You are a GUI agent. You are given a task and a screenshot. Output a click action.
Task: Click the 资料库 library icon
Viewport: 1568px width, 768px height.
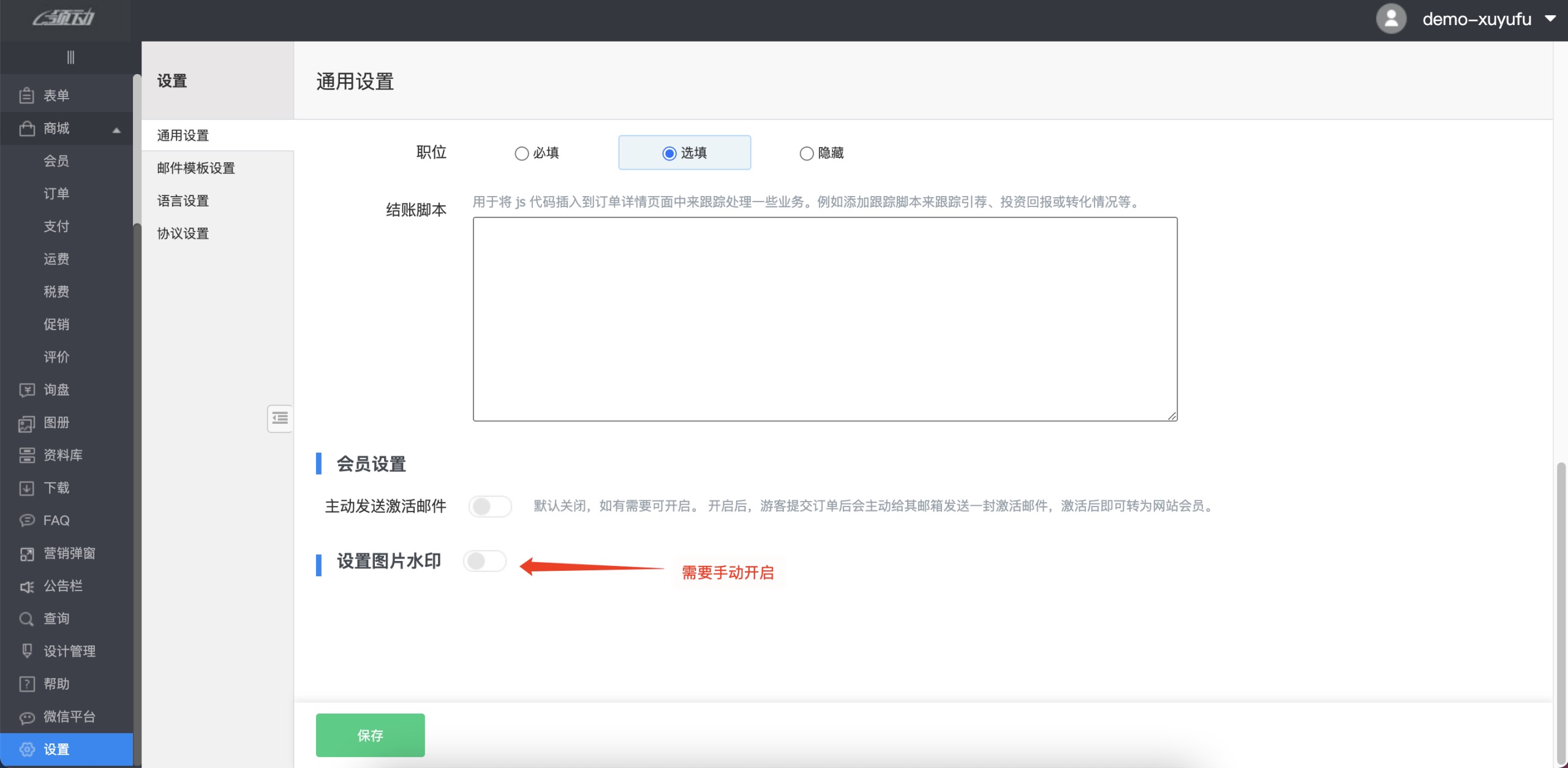[26, 456]
